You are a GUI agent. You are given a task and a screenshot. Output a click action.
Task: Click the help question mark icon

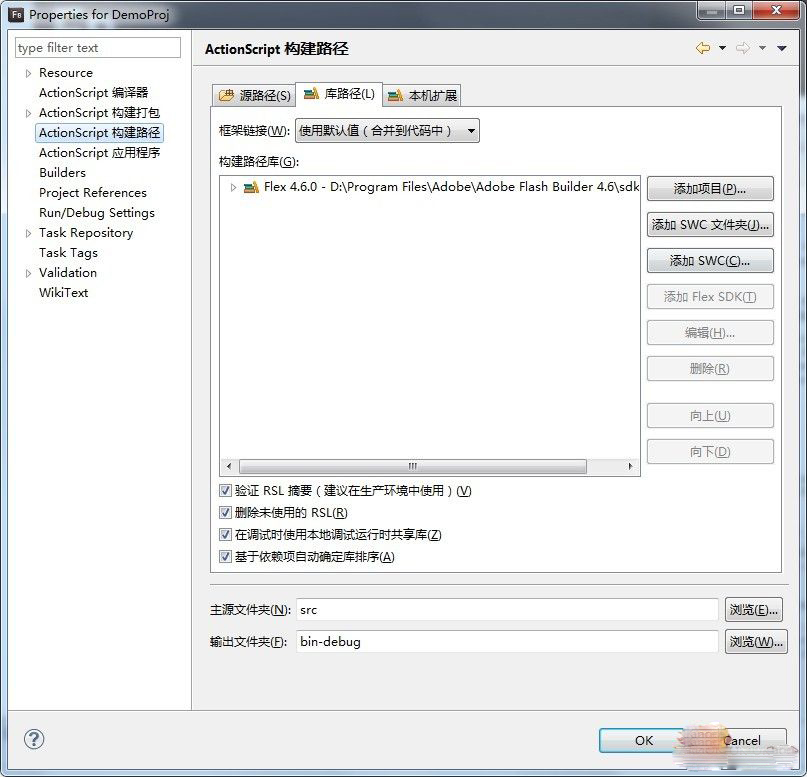tap(34, 739)
